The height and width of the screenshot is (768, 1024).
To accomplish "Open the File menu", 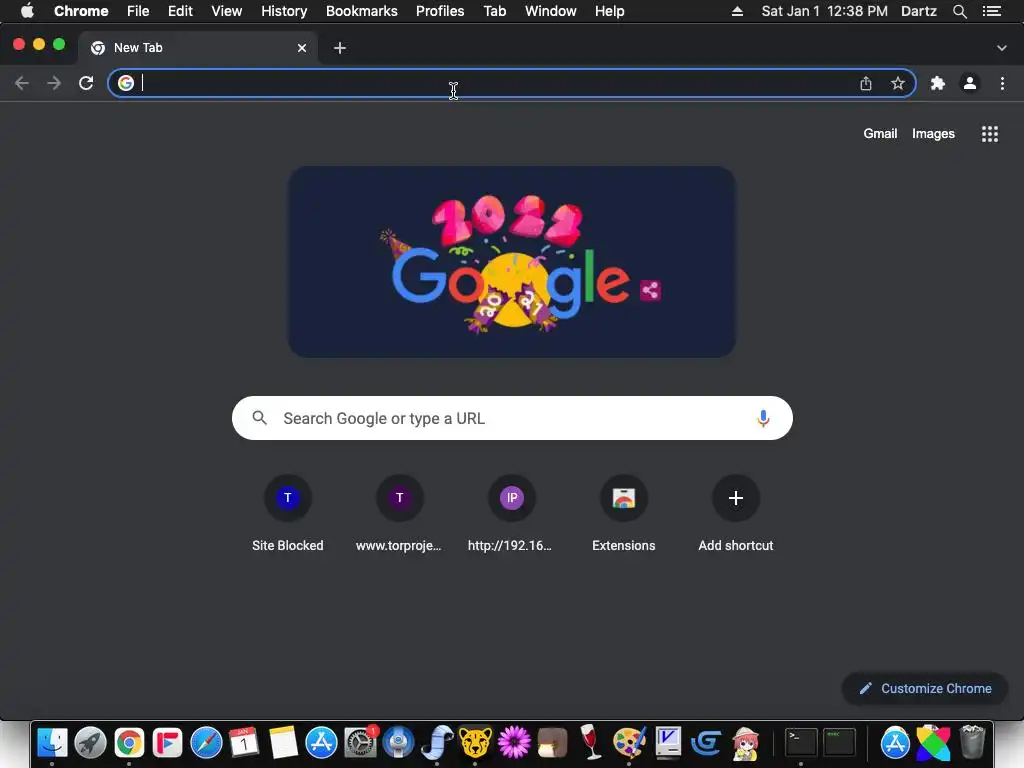I will click(138, 11).
